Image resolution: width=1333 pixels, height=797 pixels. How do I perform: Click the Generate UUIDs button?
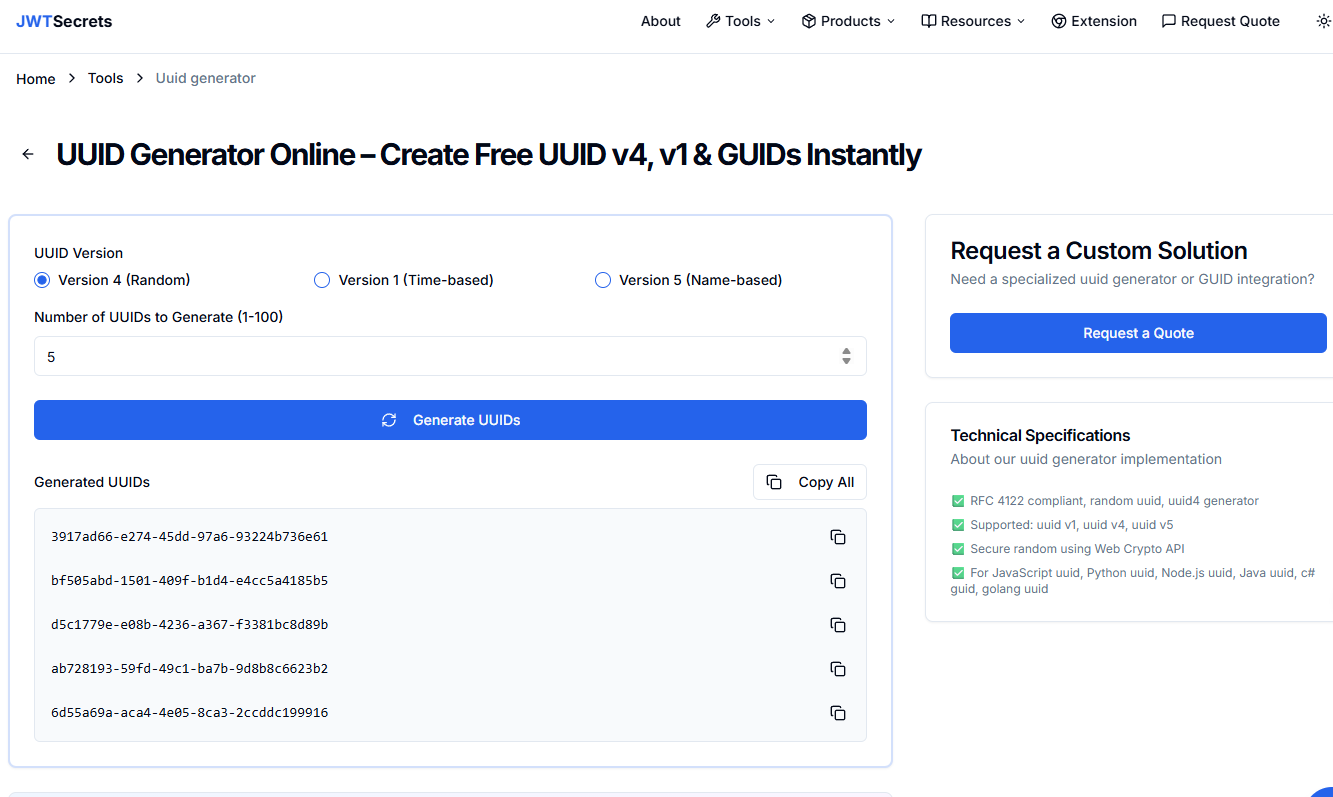pos(450,420)
